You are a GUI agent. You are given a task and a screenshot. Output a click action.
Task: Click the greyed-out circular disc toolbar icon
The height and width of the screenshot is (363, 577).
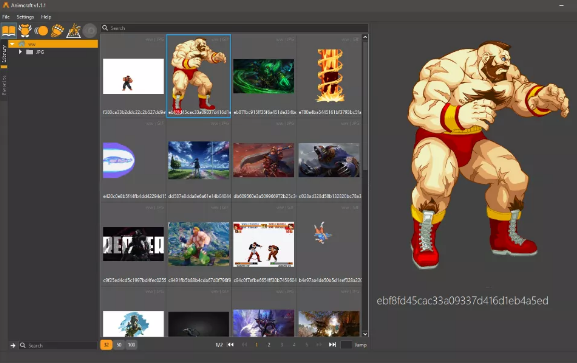(x=89, y=31)
